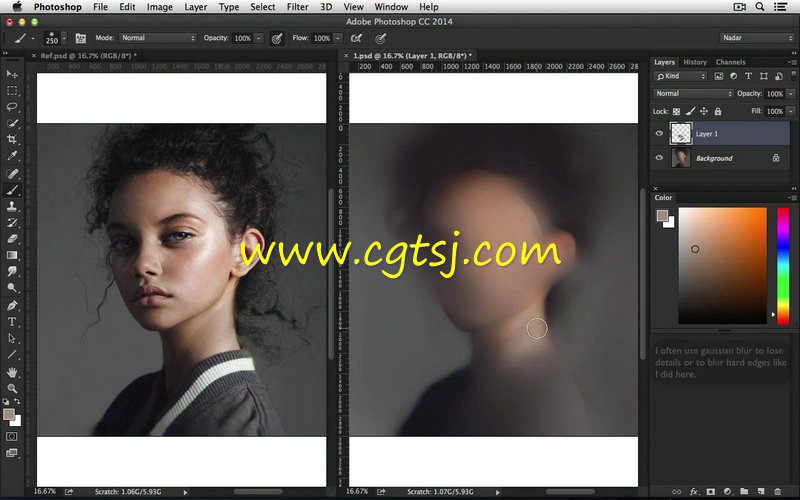Create a new layer group
This screenshot has height=500, width=800.
tap(744, 492)
